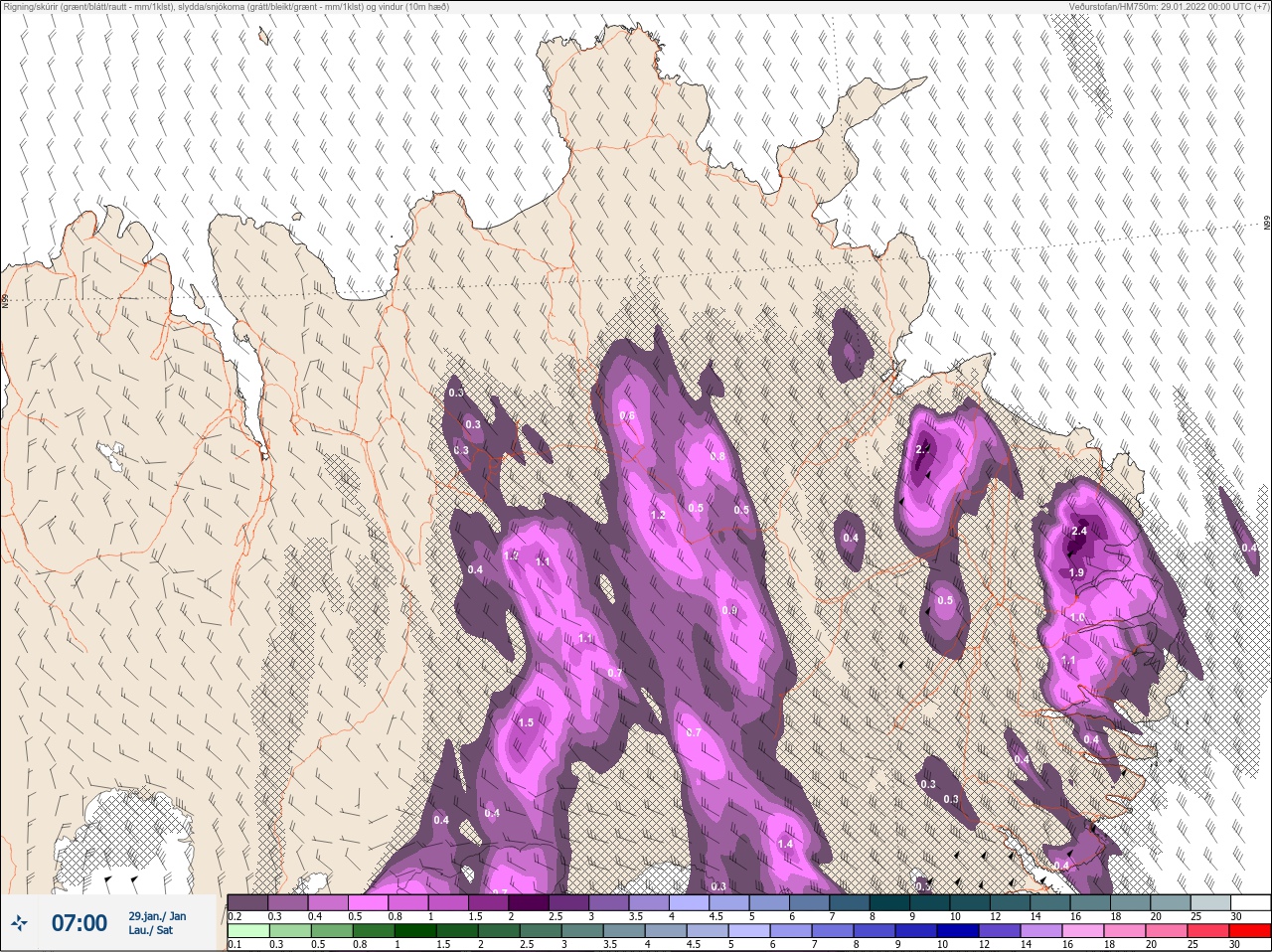
Task: Select the darkest purple swatch labeled 2 in the upper legend
Action: [x=528, y=902]
